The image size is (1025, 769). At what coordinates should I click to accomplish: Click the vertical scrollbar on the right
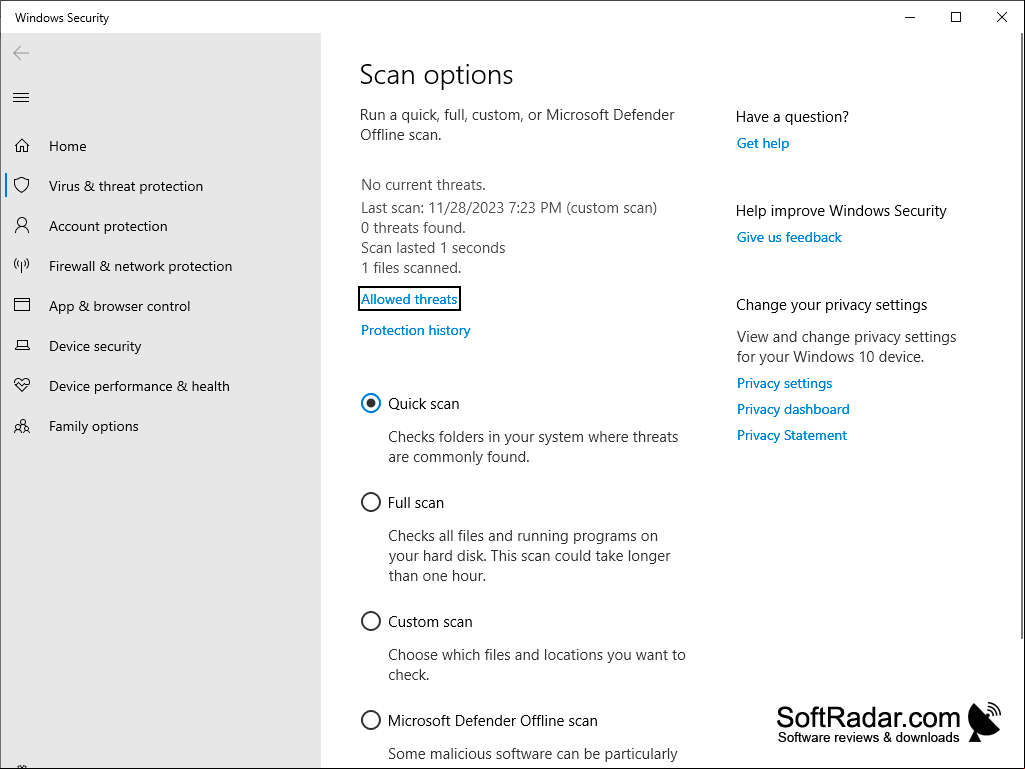point(1022,337)
